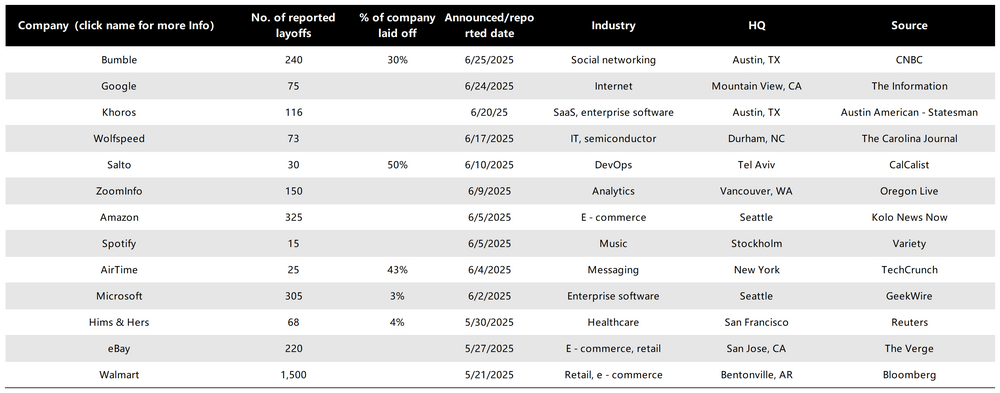Click the Company column header

(116, 26)
